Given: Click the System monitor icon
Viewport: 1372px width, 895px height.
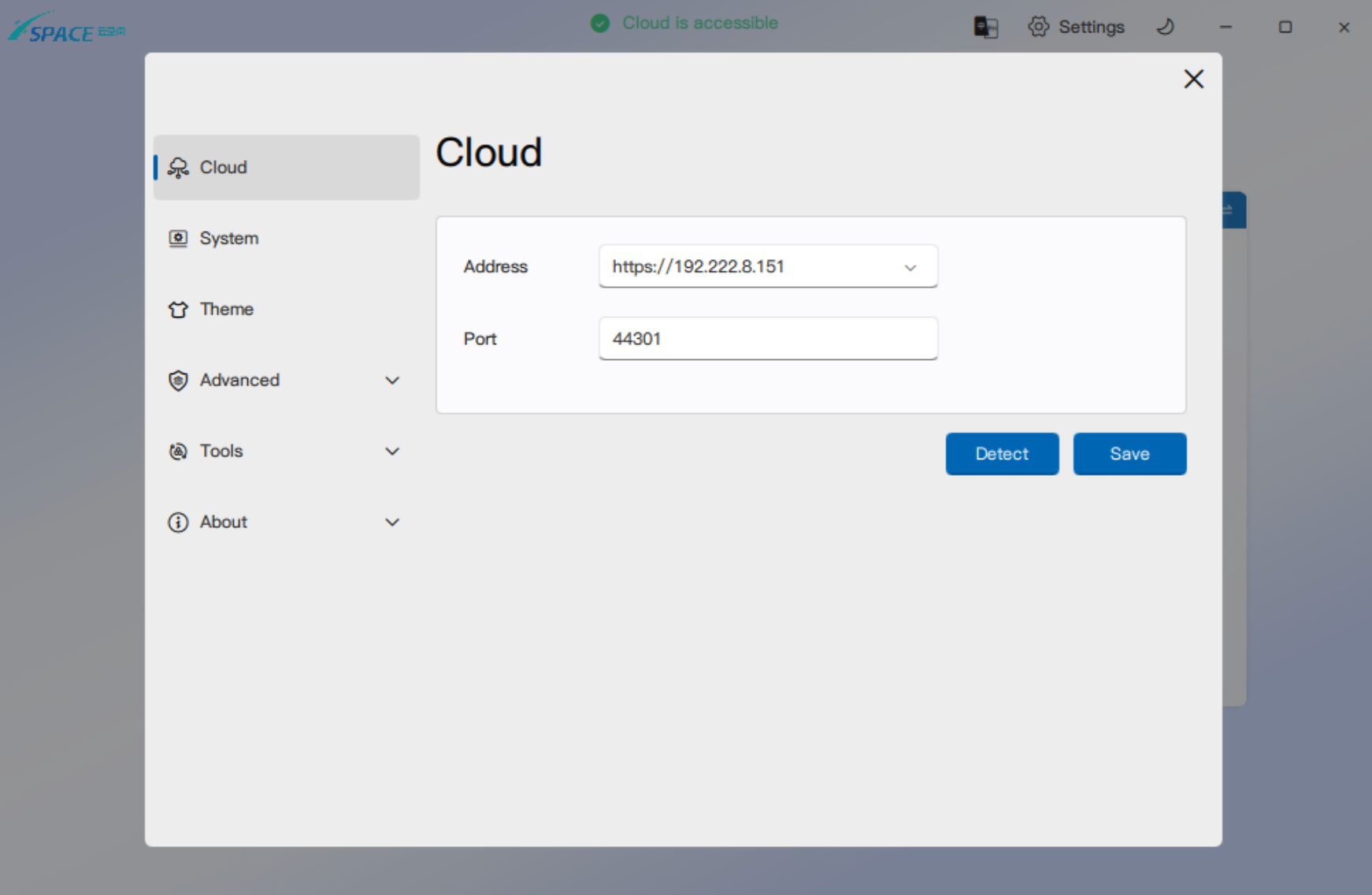Looking at the screenshot, I should tap(178, 238).
